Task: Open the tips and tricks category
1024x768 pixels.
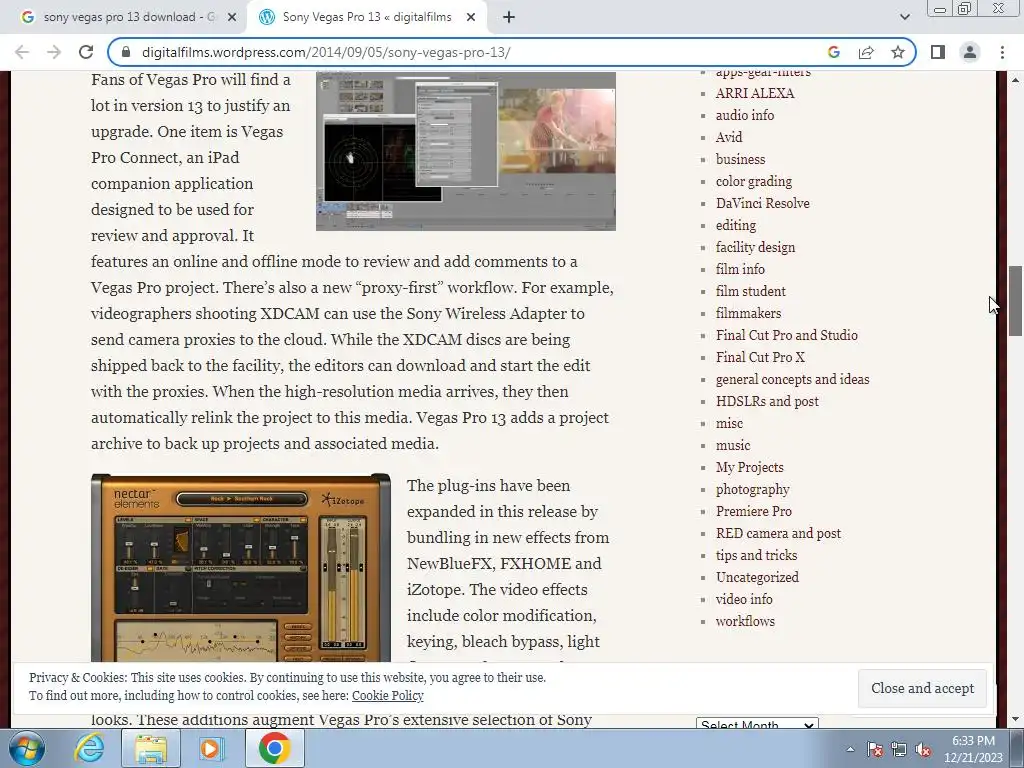Action: 756,555
